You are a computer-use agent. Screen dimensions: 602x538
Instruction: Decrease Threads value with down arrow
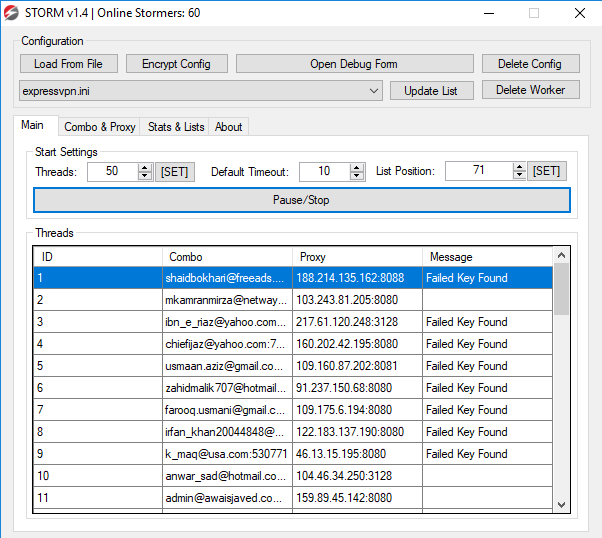145,175
